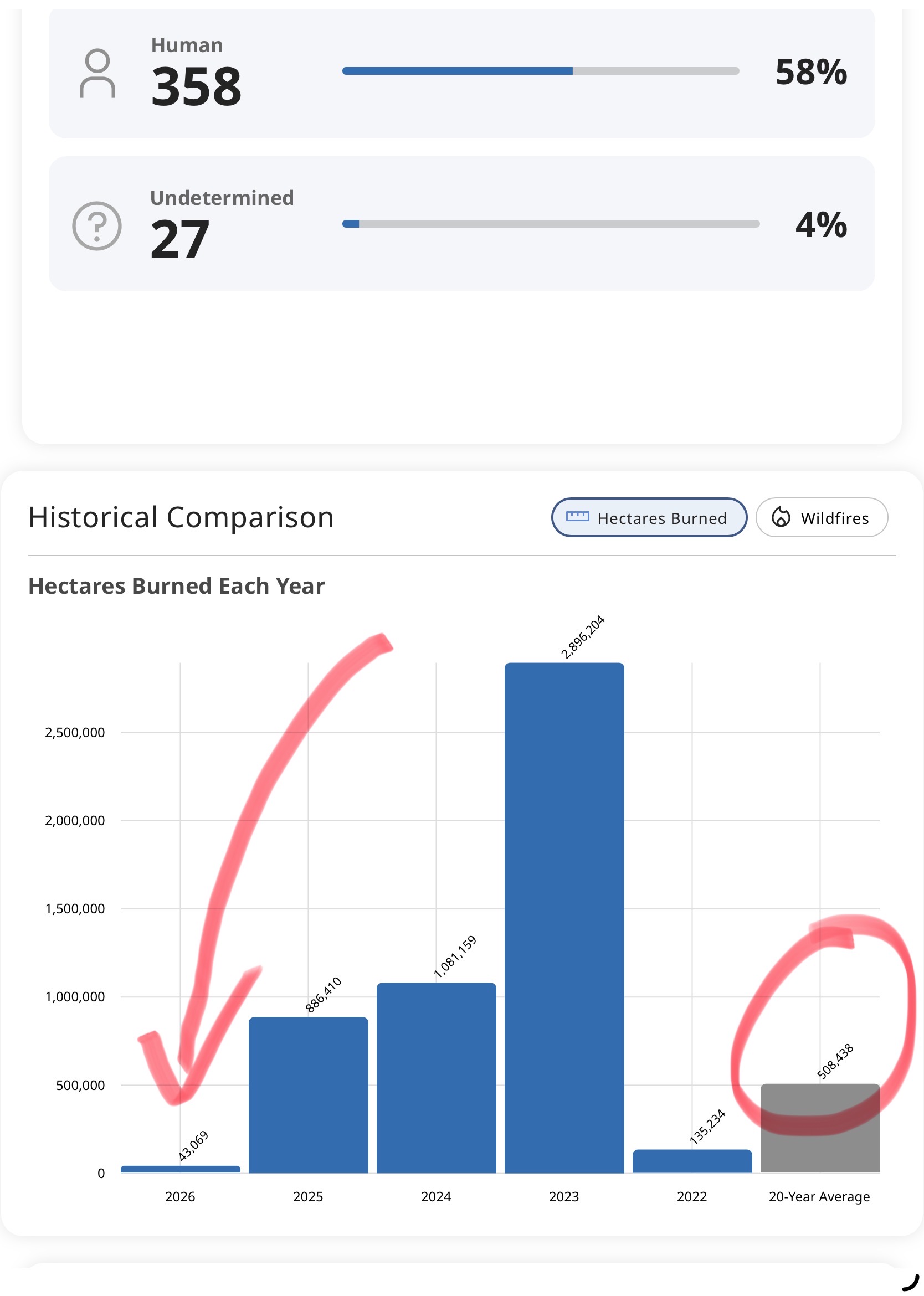
Task: Click the Historical Comparison heading
Action: point(182,517)
